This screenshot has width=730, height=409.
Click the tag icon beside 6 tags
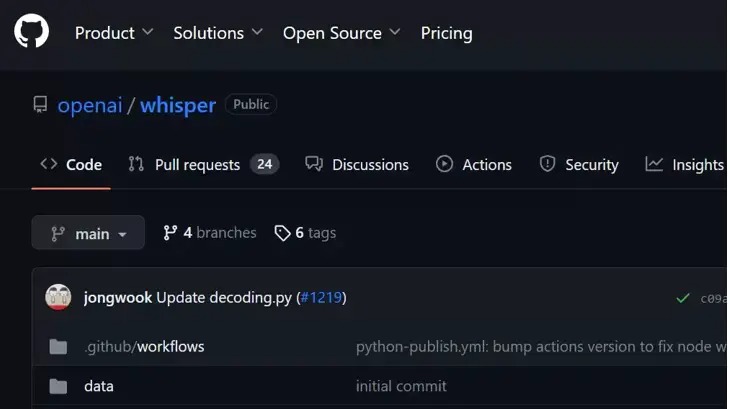[282, 233]
